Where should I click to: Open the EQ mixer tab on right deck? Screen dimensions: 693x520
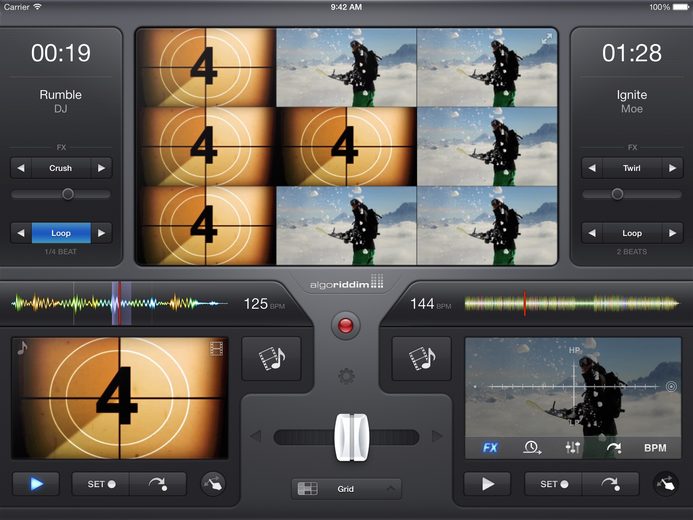tap(573, 448)
